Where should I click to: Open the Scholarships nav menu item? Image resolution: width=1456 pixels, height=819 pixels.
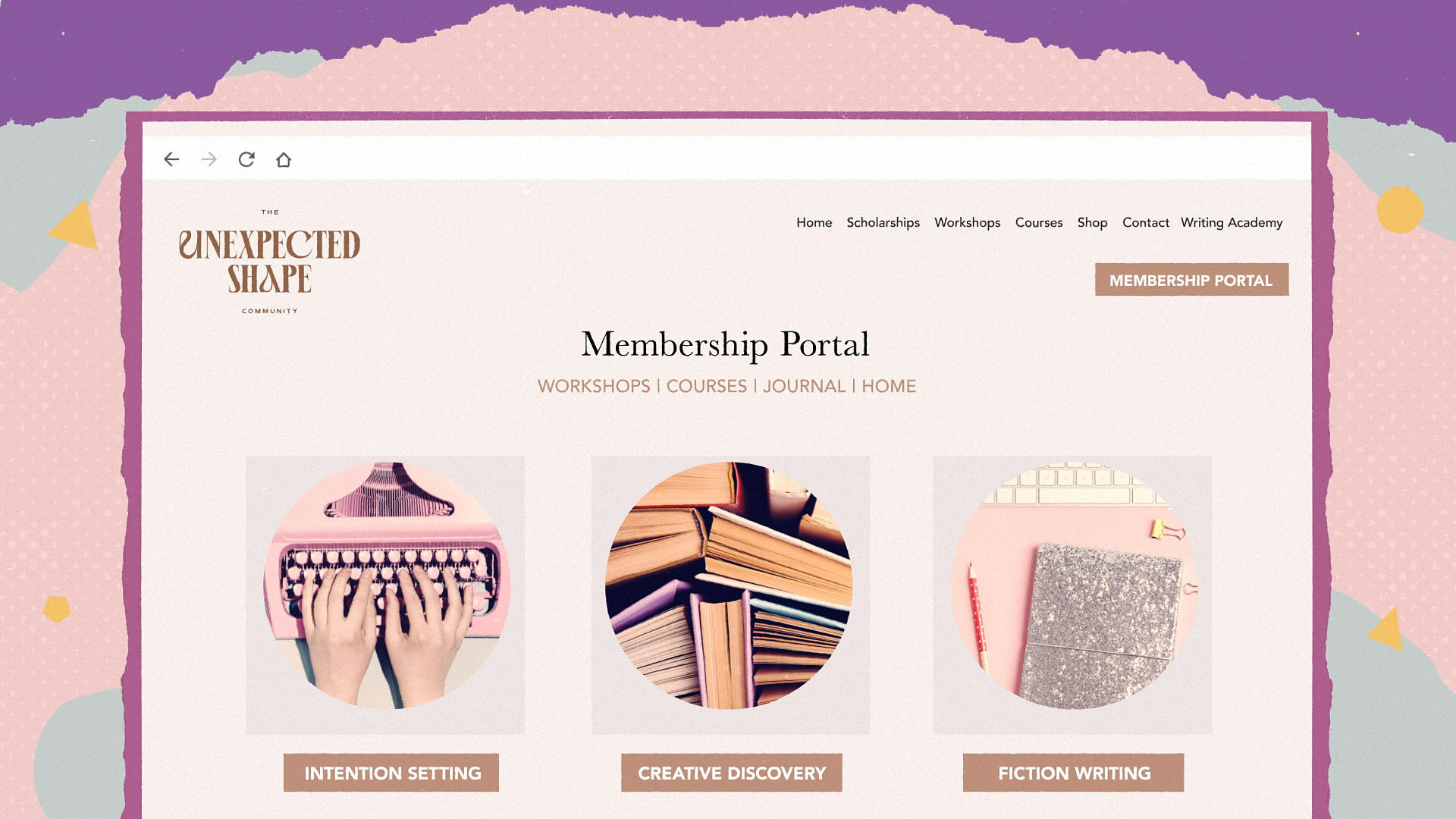pyautogui.click(x=883, y=222)
